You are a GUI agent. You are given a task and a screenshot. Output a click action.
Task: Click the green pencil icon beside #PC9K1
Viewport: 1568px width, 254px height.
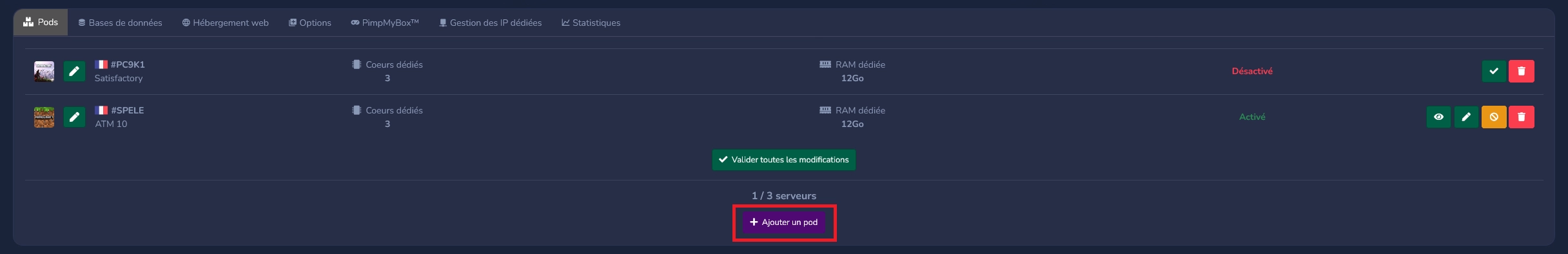tap(74, 71)
